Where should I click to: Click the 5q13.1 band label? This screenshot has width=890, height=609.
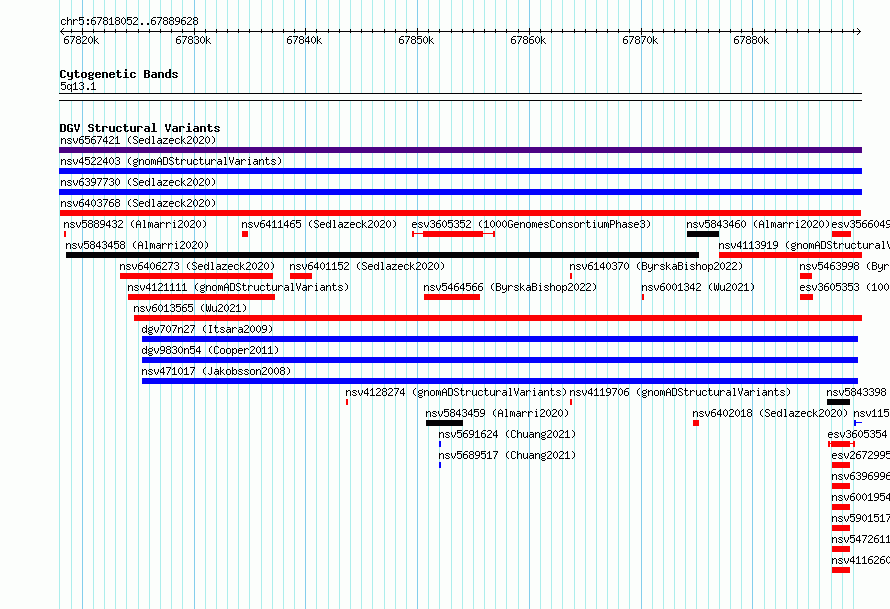tap(78, 86)
